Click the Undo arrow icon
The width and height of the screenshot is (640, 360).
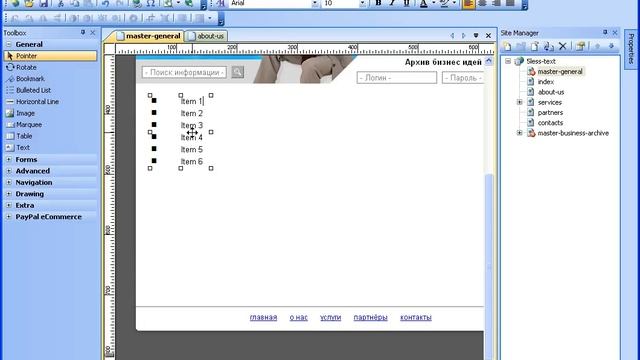105,3
